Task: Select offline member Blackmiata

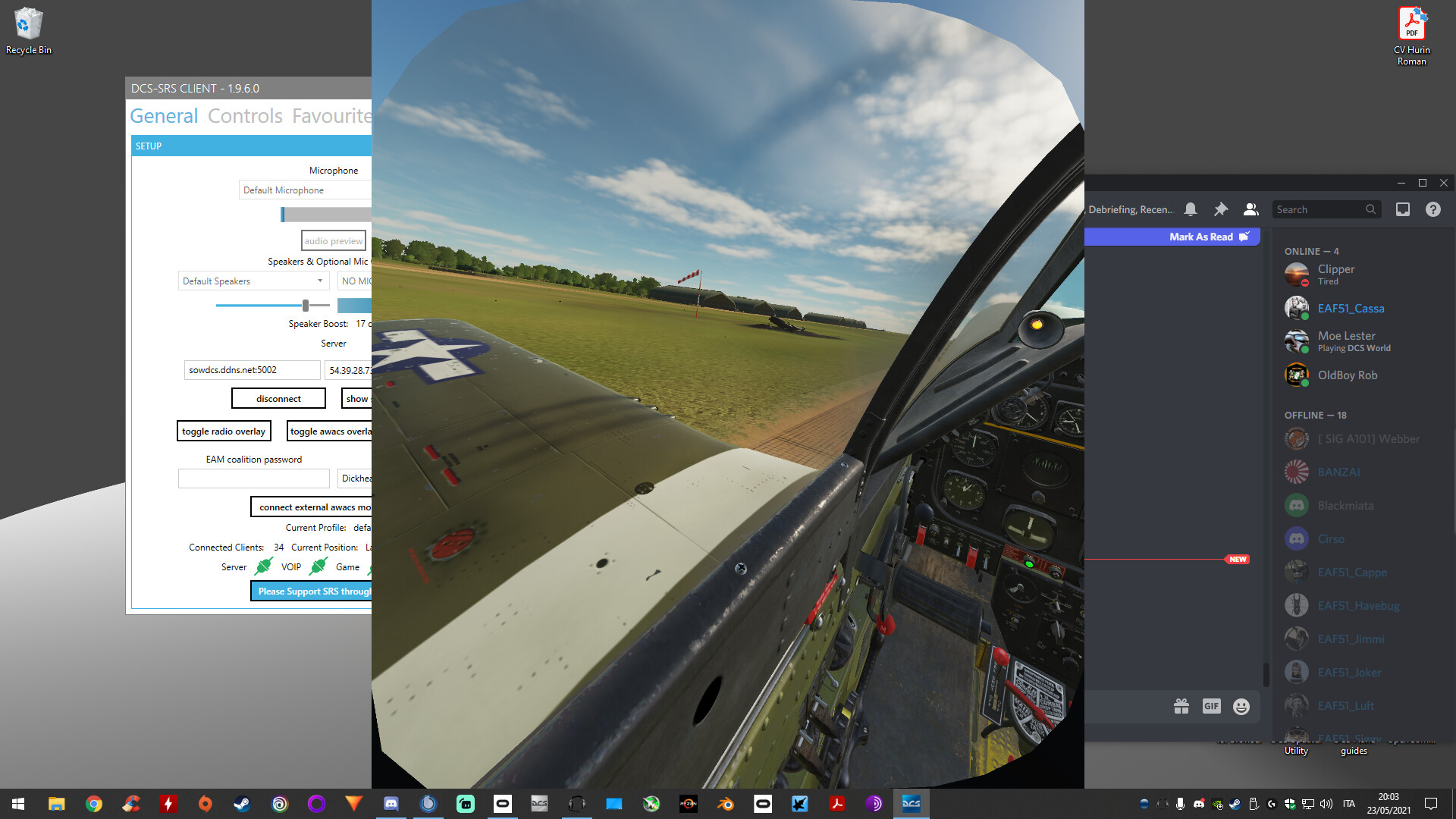Action: coord(1362,505)
